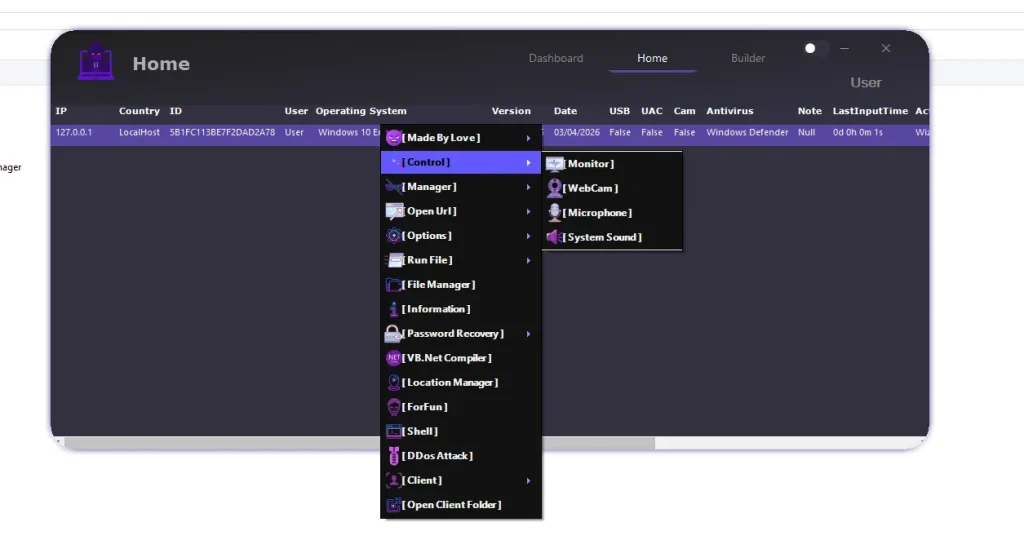Expand the Client submenu arrow
The width and height of the screenshot is (1024, 553).
pos(528,481)
